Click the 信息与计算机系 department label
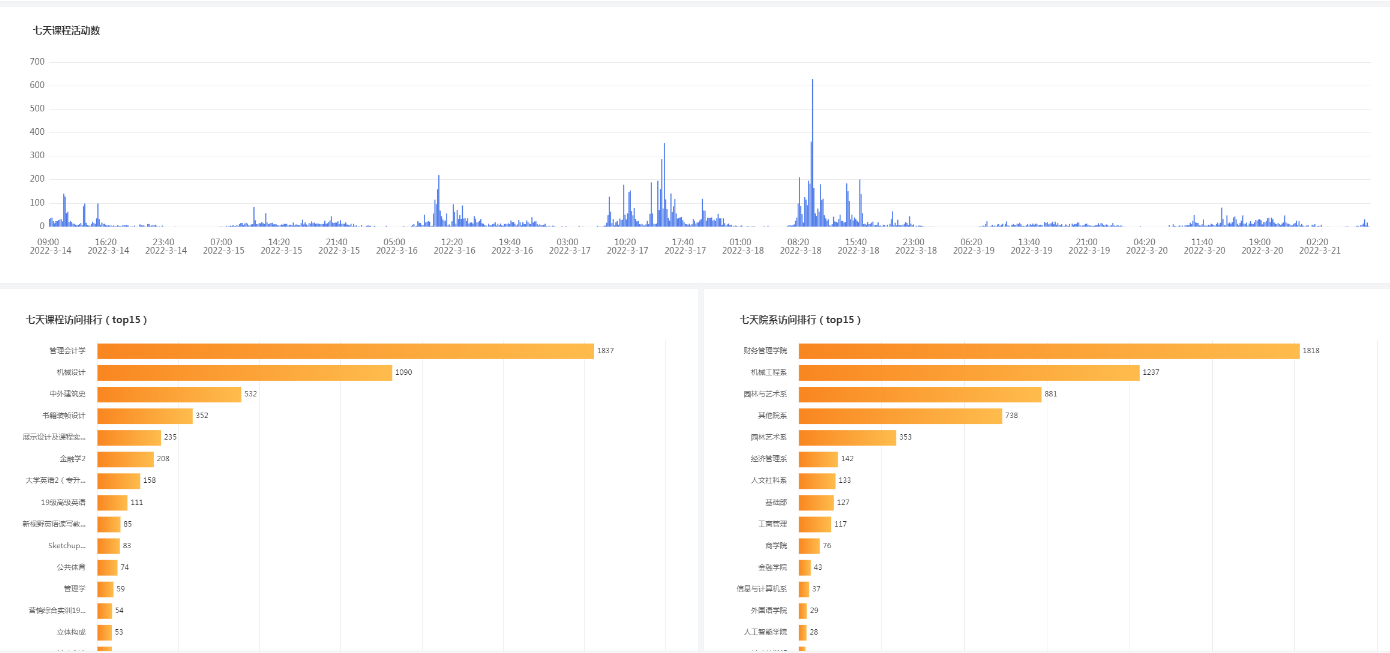 tap(762, 589)
